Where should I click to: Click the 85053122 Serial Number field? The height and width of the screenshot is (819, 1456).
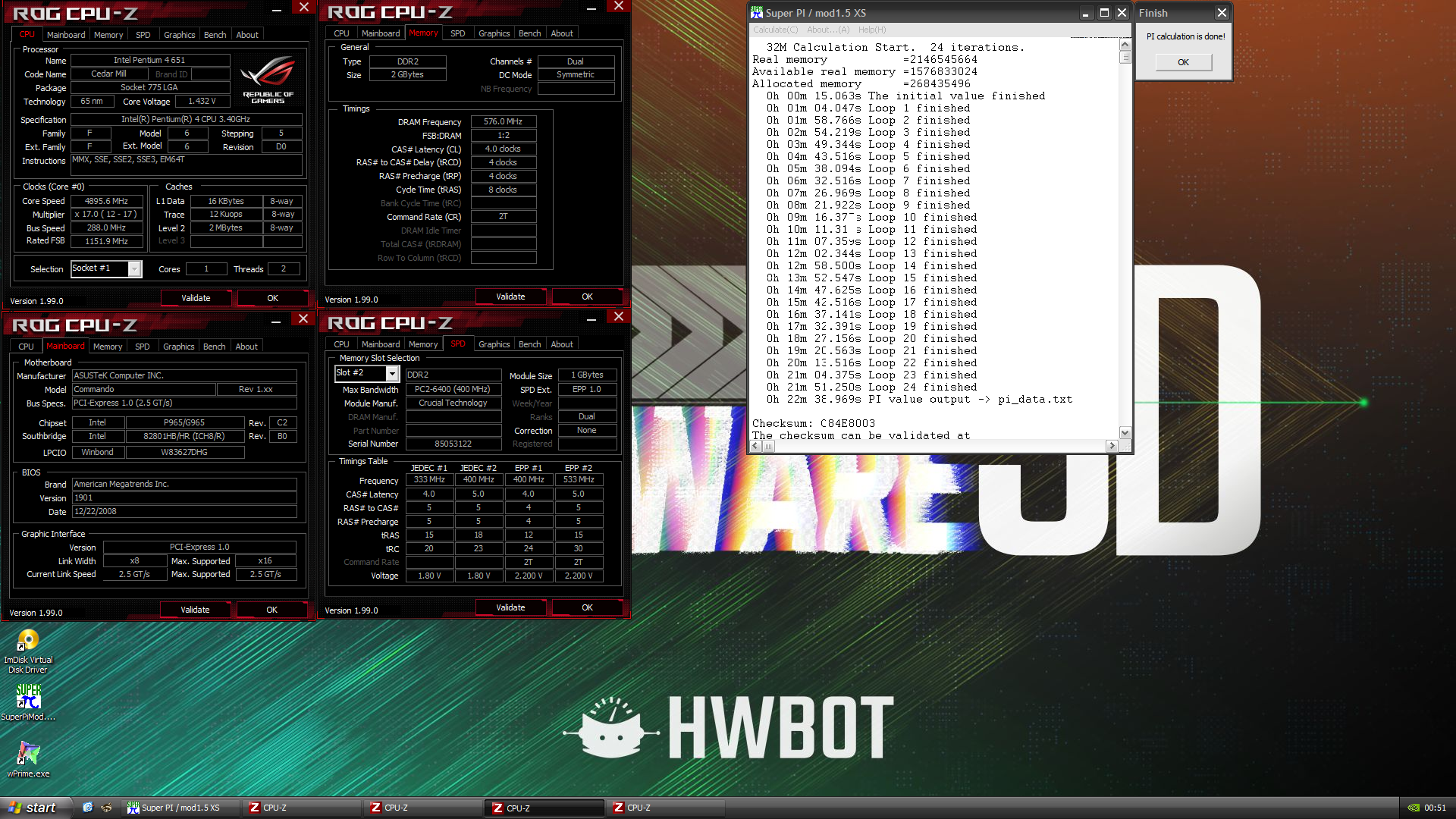click(453, 444)
